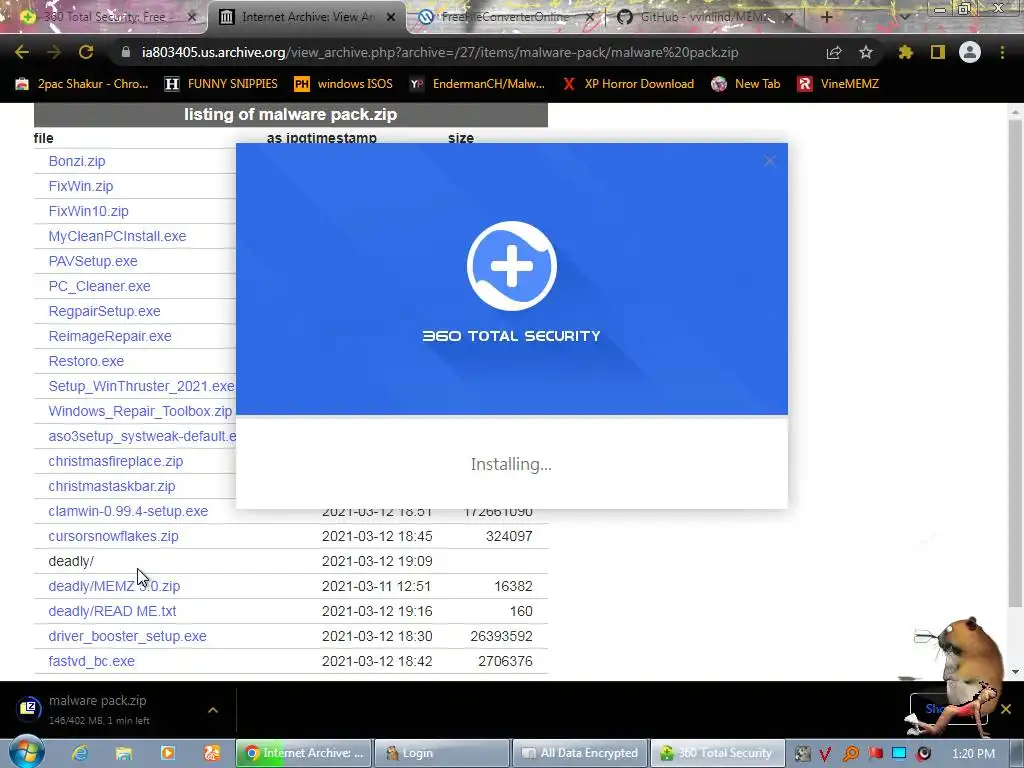Open the MyCleanPCInstall.exe link
Screen dimensions: 1024x768
coord(117,236)
